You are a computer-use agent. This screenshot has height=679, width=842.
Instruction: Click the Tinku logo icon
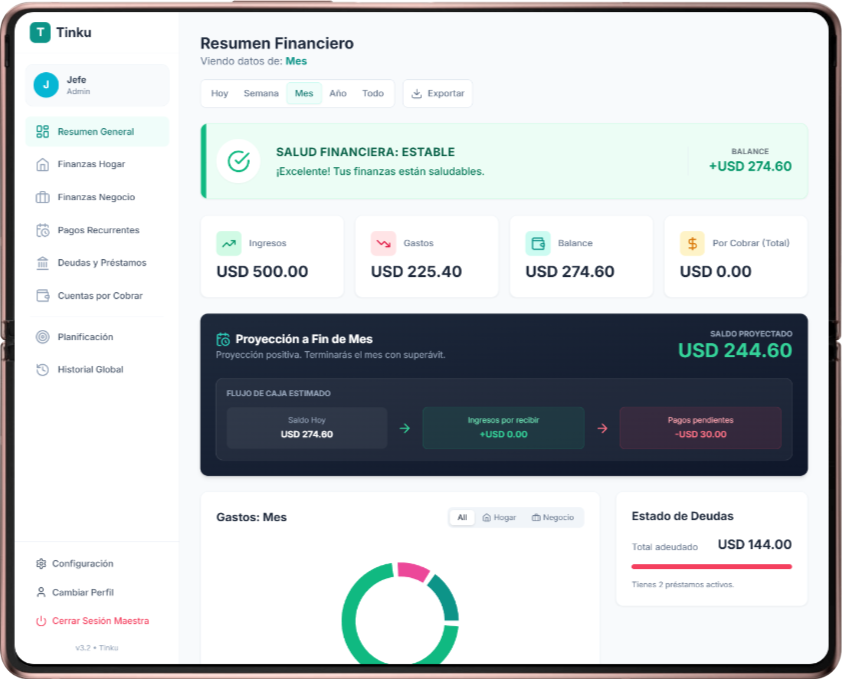[40, 32]
